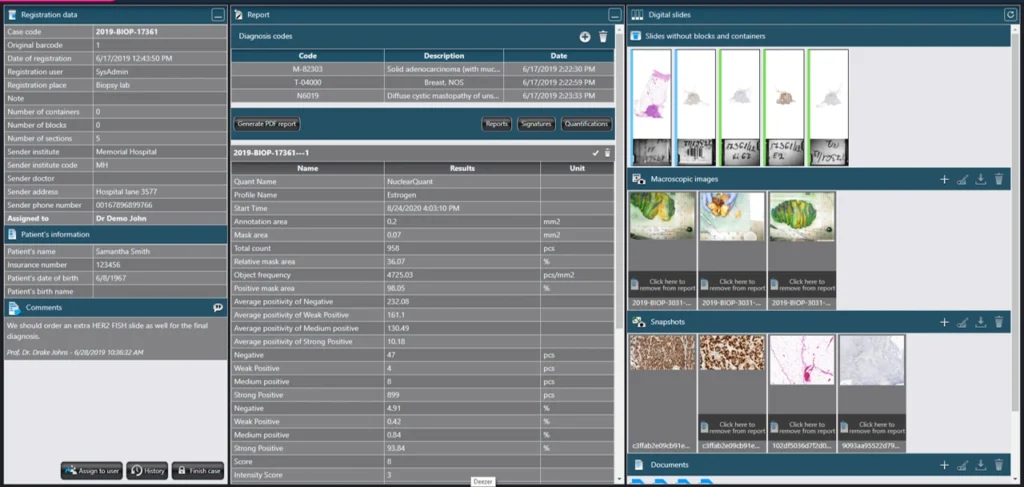
Task: Sort by the Description column header
Action: click(x=444, y=55)
